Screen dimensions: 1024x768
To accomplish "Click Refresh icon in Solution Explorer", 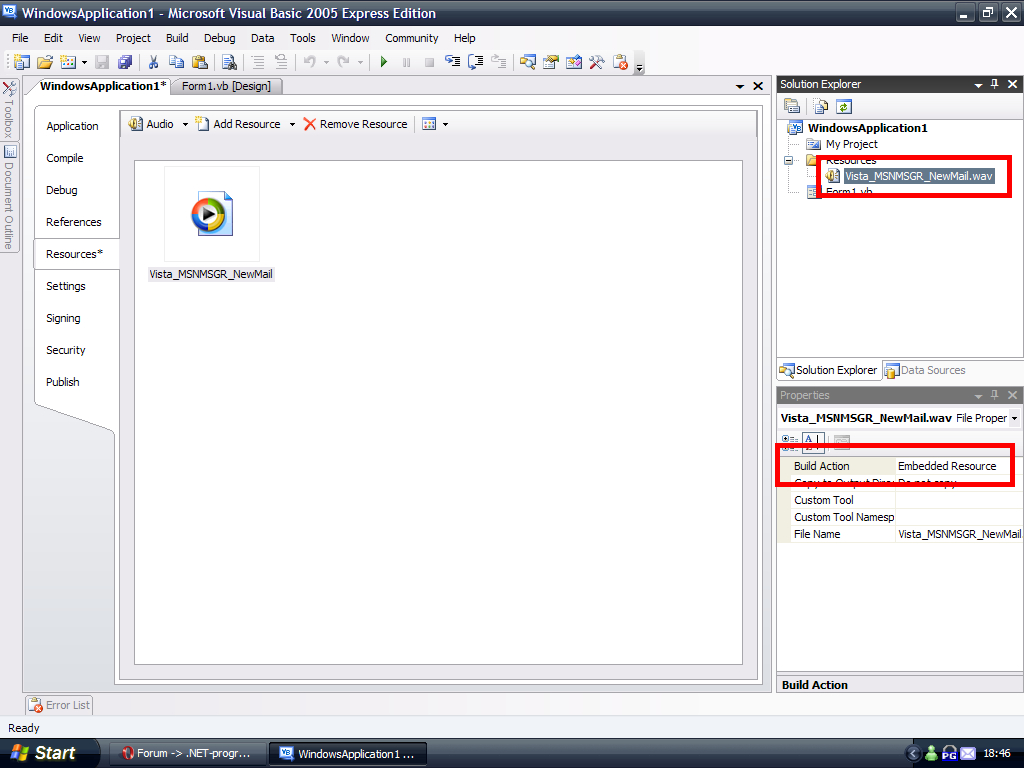I will (x=844, y=106).
